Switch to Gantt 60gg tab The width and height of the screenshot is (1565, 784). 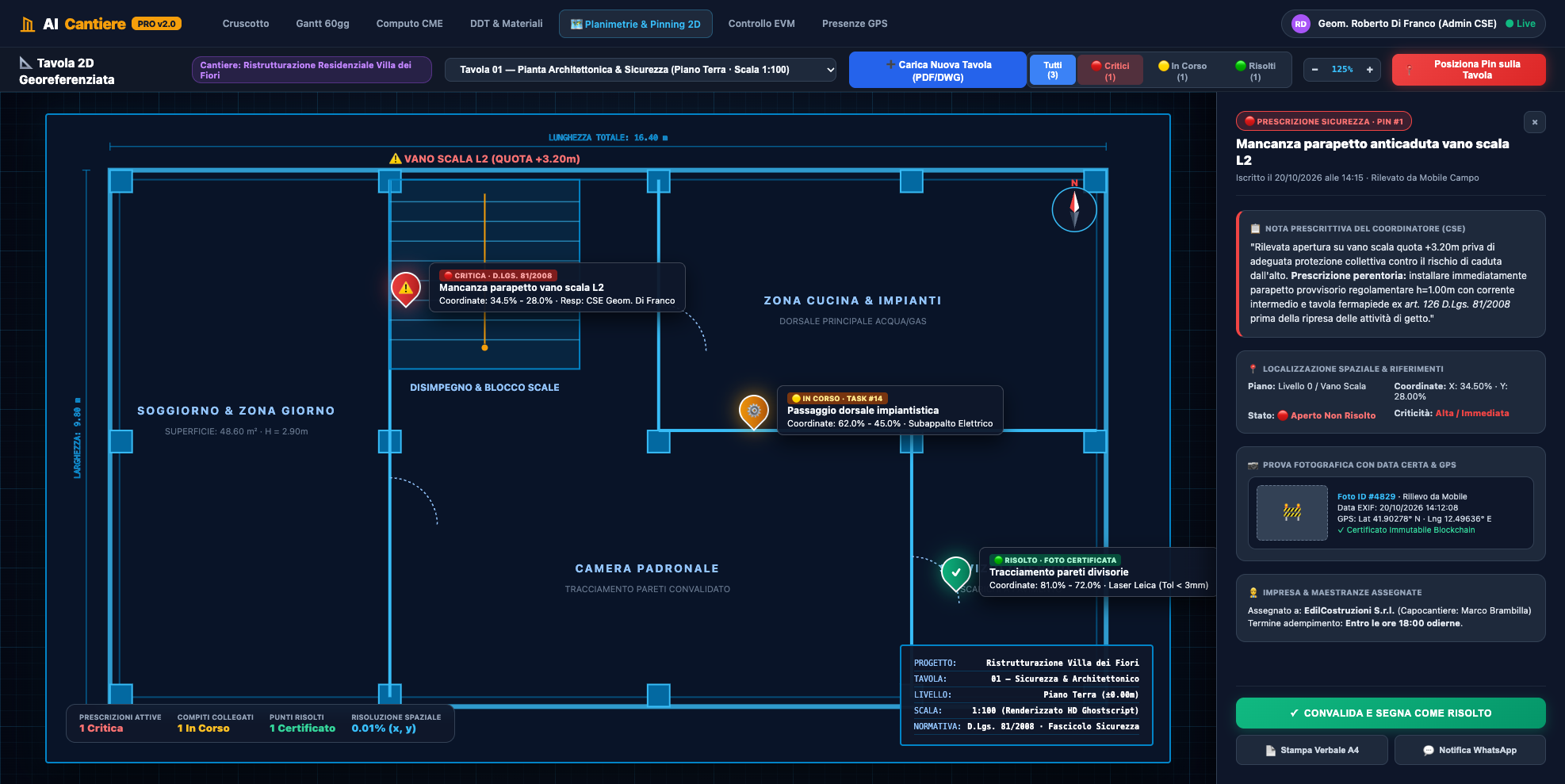pos(323,24)
